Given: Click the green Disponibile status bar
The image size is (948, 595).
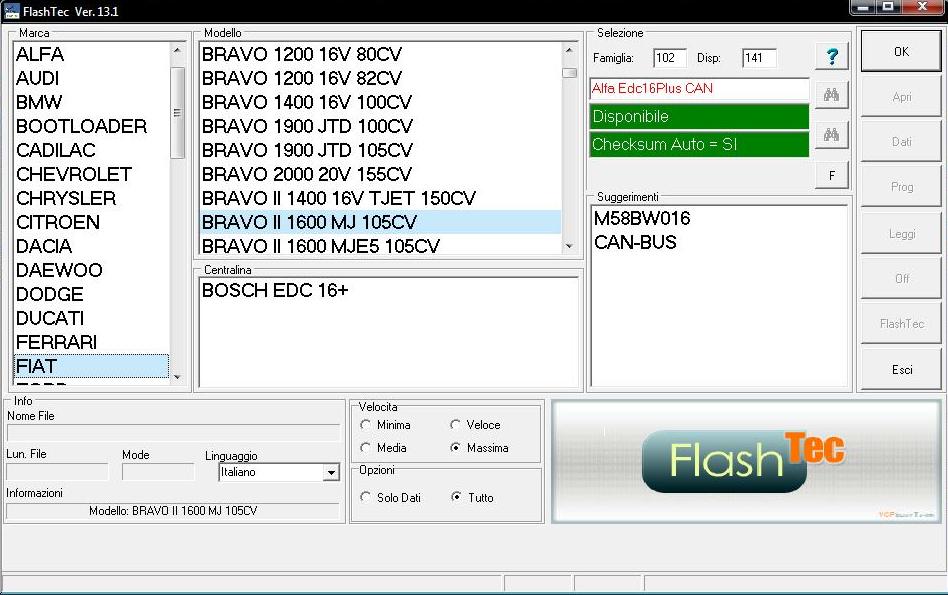Looking at the screenshot, I should coord(699,117).
